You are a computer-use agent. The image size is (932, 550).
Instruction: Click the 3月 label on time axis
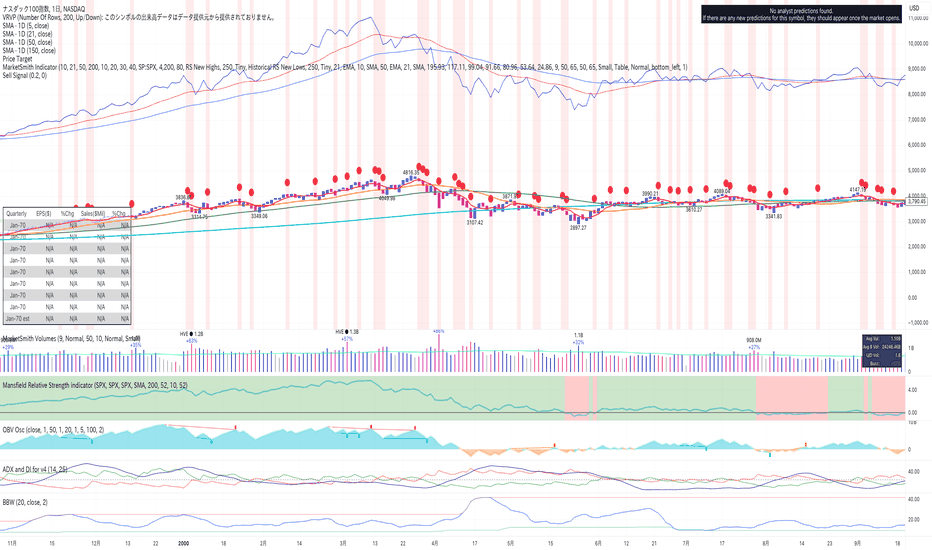coord(343,543)
